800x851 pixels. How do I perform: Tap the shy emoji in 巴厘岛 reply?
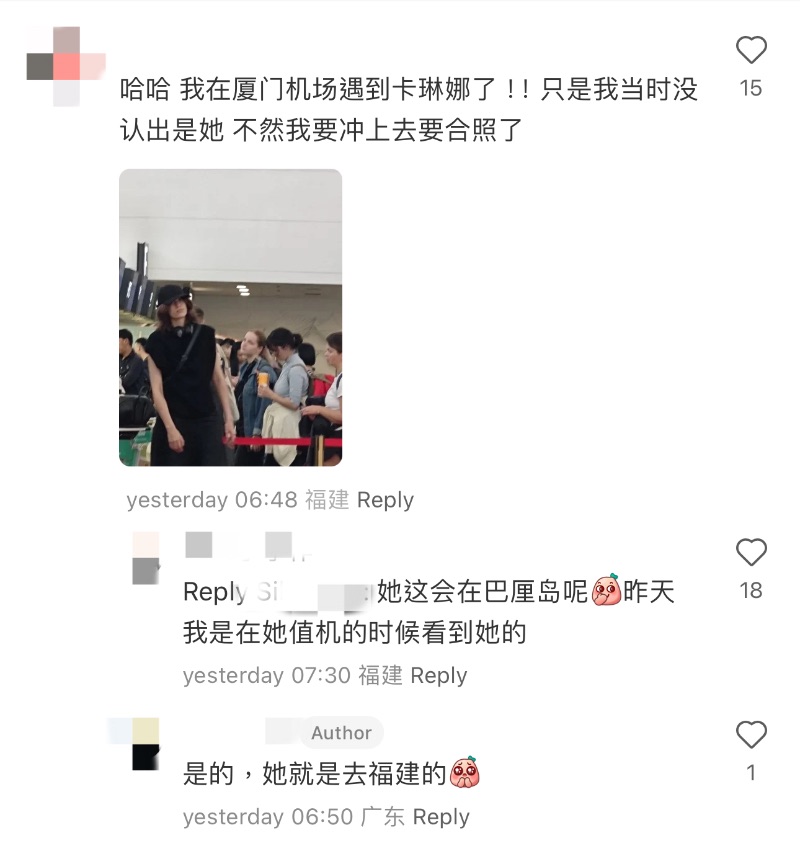[606, 590]
